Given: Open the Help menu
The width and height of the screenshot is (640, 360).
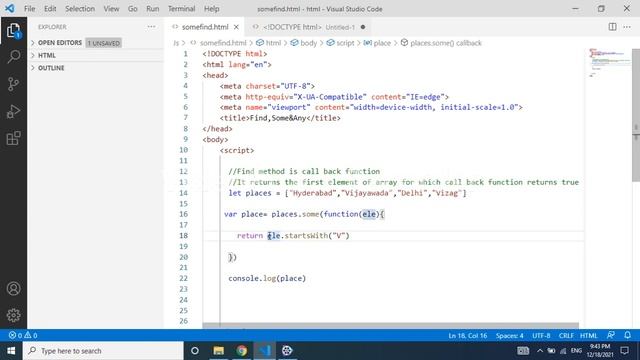Looking at the screenshot, I should (211, 9).
